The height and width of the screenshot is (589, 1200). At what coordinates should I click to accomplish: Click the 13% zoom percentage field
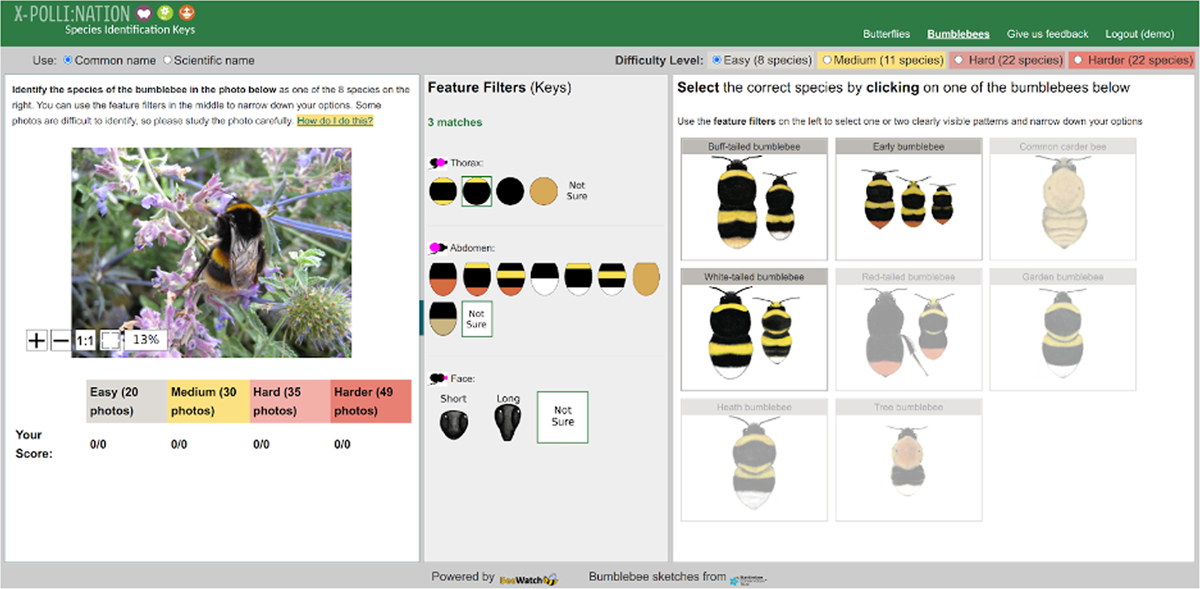146,340
